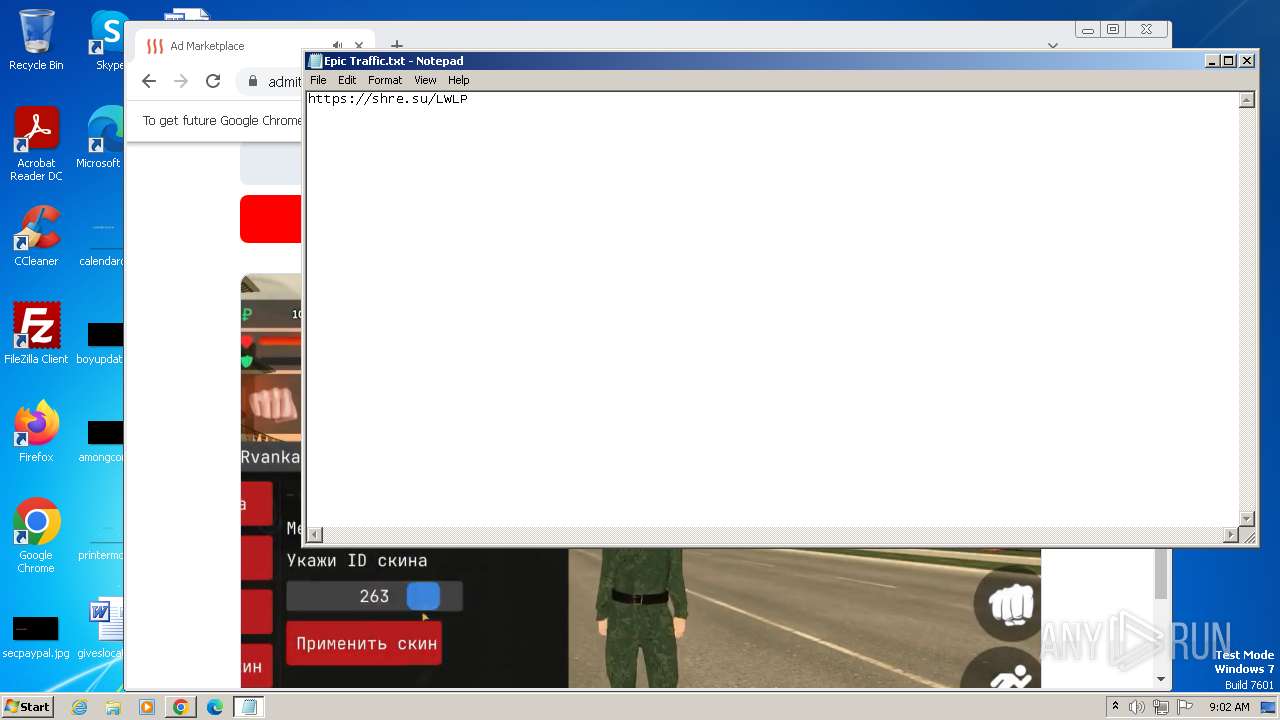
Task: Click the red Применить скин button
Action: [366, 643]
